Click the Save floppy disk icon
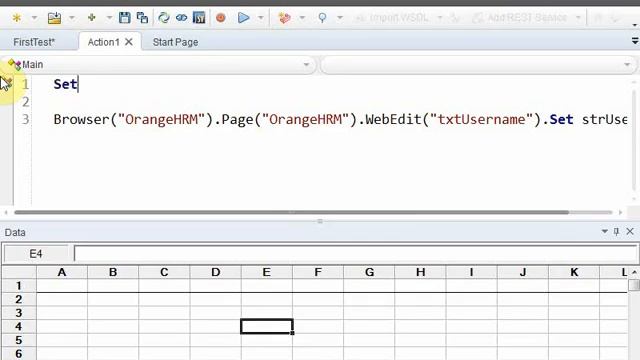 (124, 18)
